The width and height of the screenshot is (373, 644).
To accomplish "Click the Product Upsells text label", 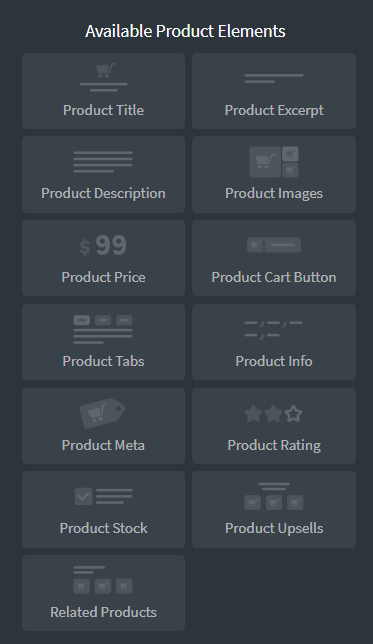I will click(x=274, y=528).
